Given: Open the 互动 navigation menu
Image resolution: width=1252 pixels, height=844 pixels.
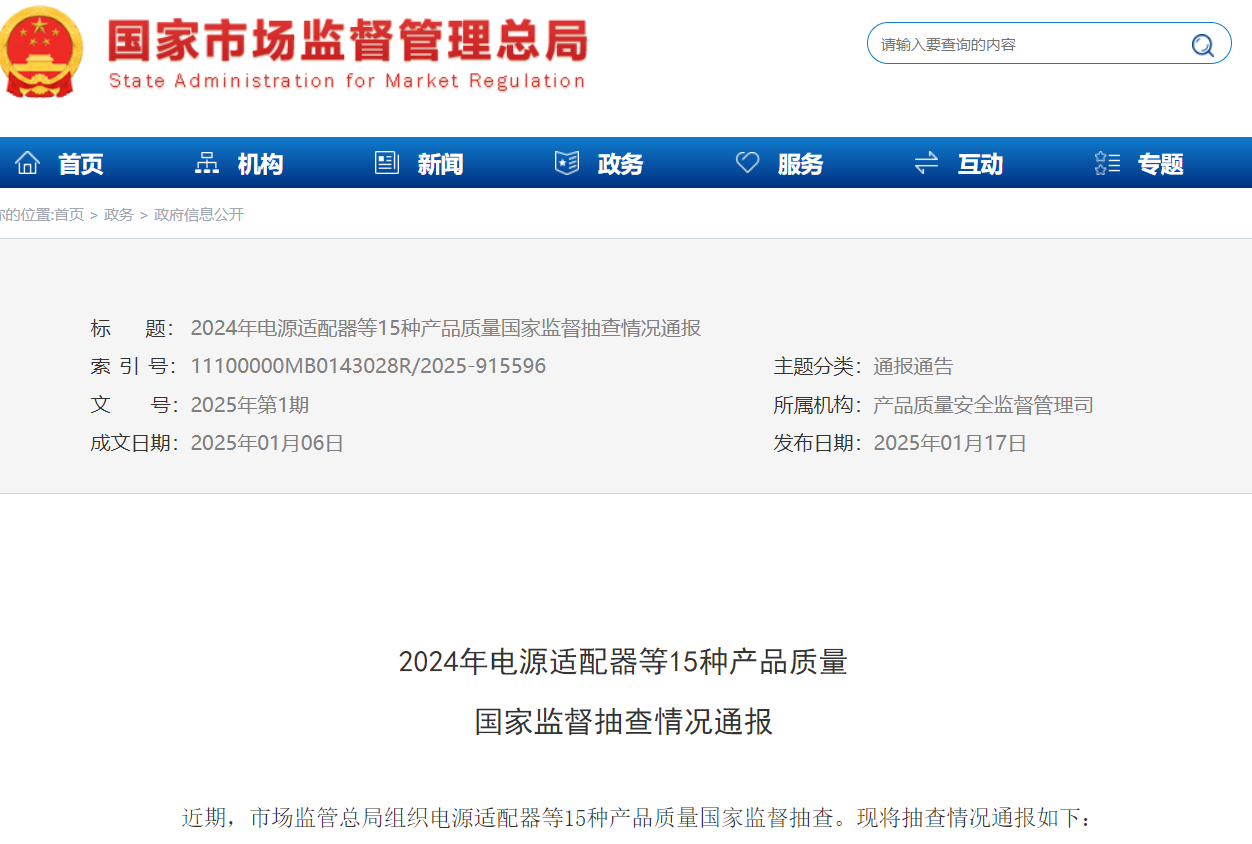Looking at the screenshot, I should click(981, 164).
